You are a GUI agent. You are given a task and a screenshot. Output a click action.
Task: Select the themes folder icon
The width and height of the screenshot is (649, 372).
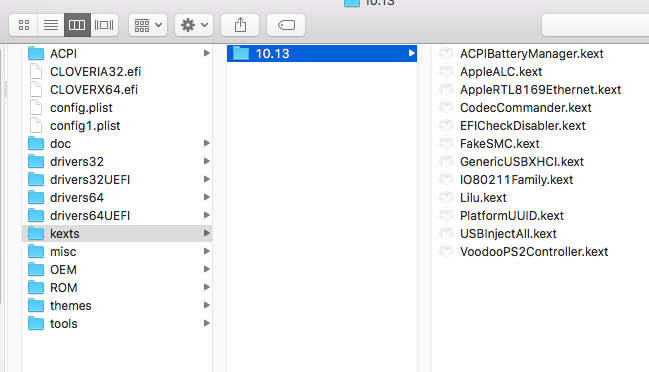click(36, 306)
